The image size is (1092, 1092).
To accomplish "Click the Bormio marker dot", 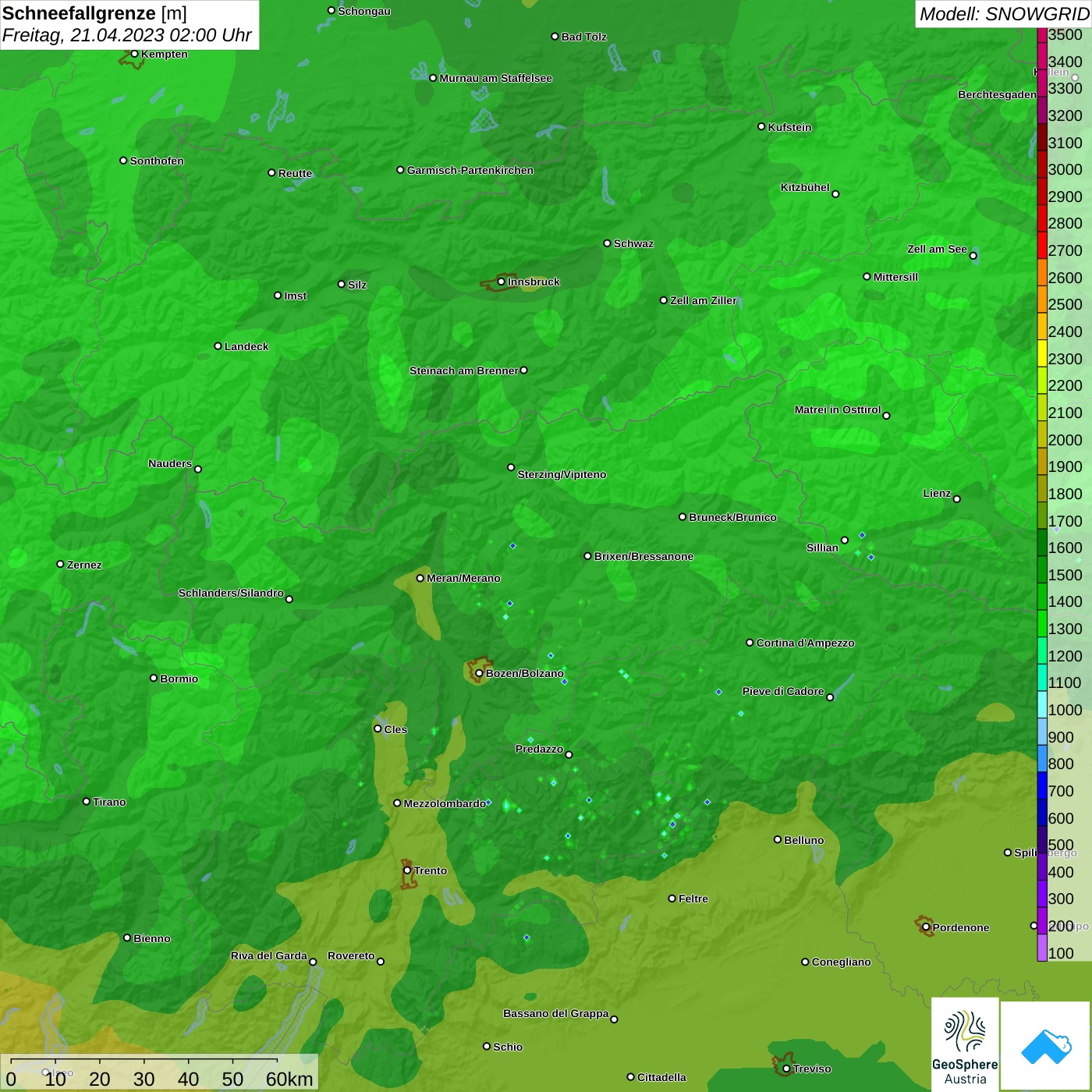I will tap(154, 678).
